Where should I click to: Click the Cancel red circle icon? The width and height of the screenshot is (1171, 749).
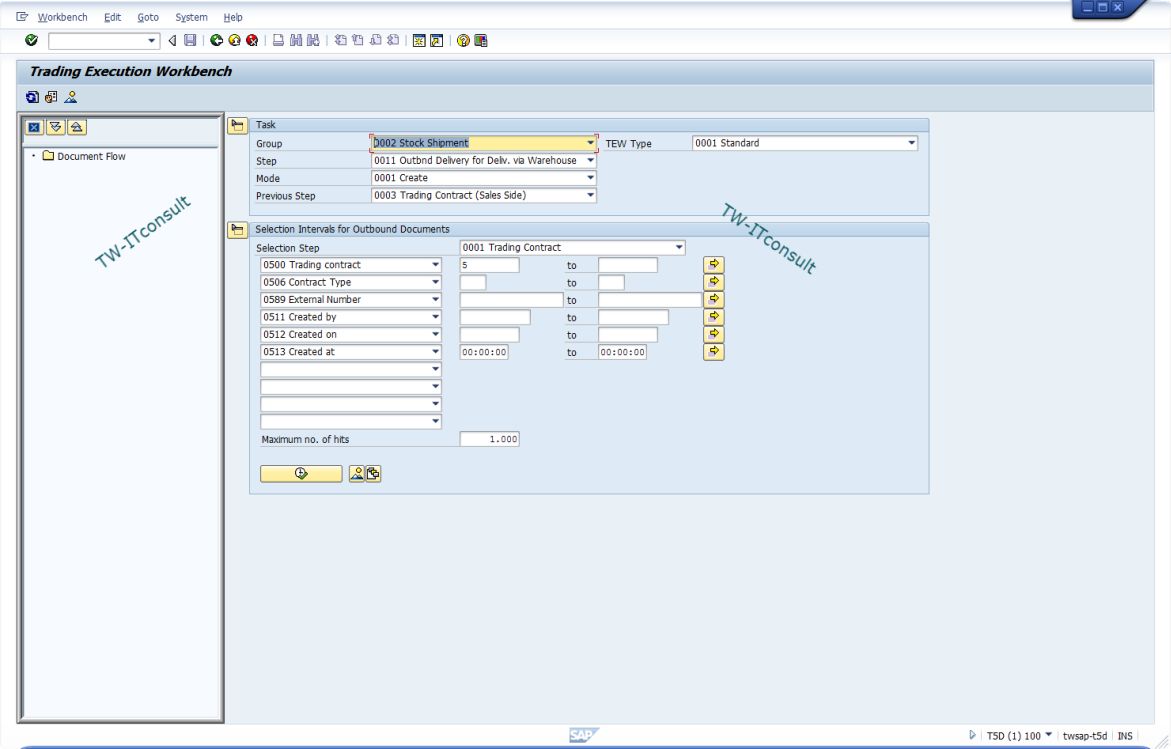click(252, 39)
